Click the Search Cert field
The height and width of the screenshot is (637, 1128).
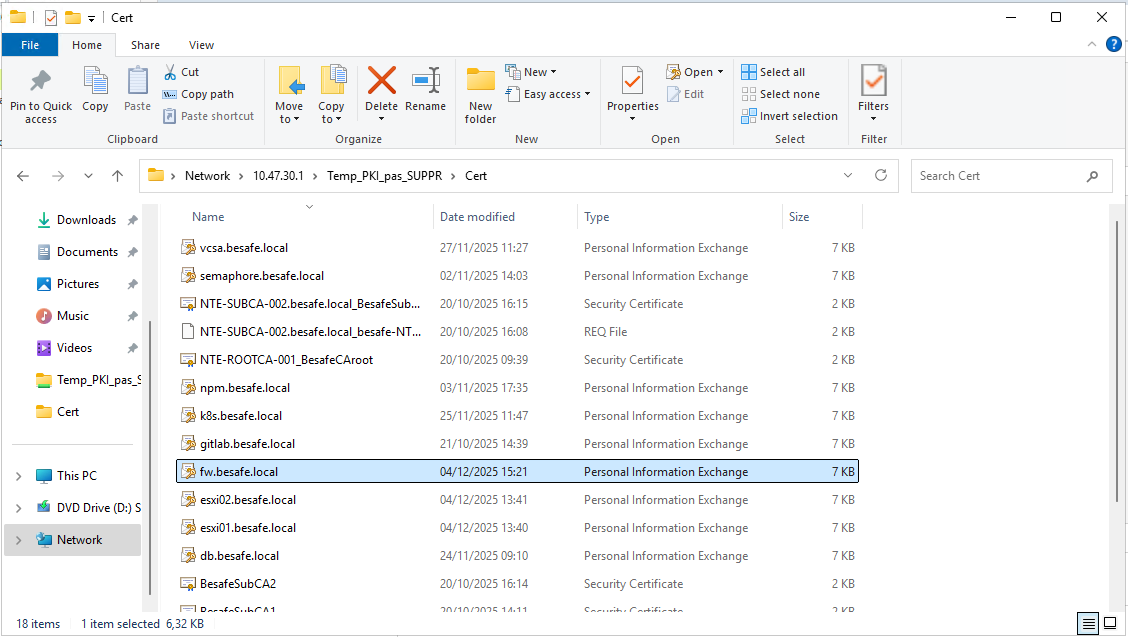click(1011, 176)
